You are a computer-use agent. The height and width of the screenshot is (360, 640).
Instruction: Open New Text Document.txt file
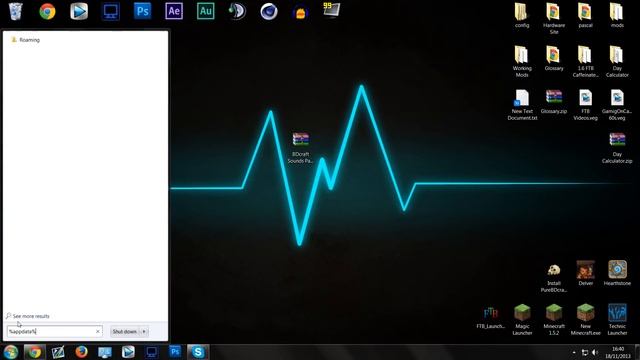[522, 105]
